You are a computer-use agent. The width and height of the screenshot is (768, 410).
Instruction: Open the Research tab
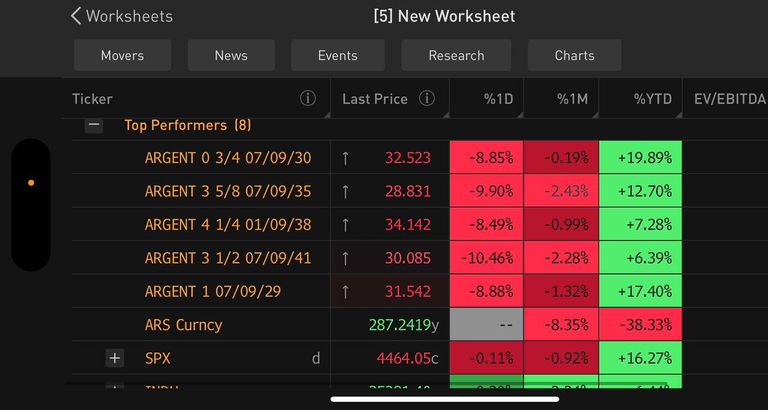pos(456,55)
